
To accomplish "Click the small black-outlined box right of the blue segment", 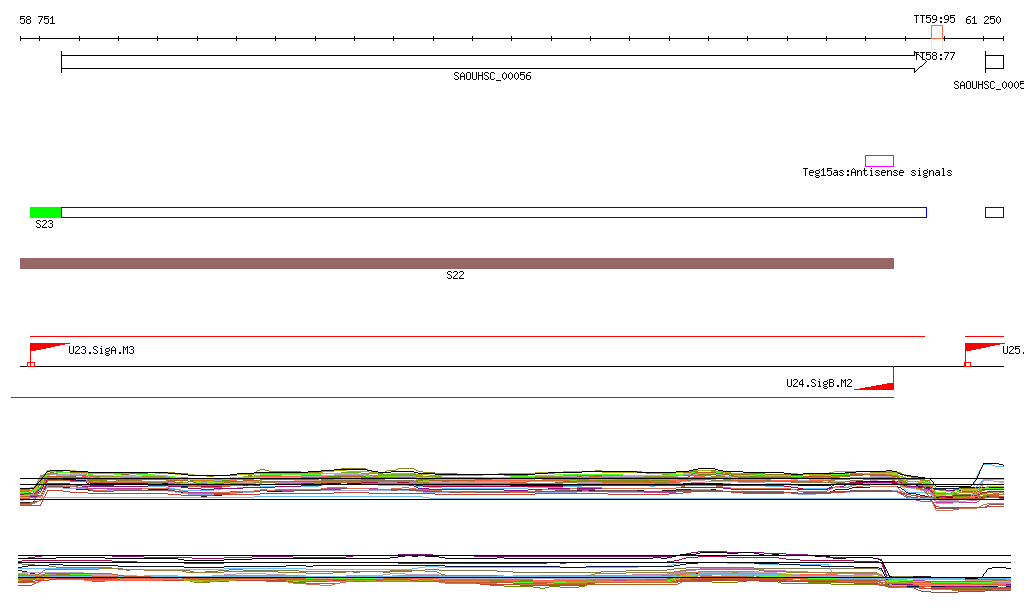I will tap(994, 212).
